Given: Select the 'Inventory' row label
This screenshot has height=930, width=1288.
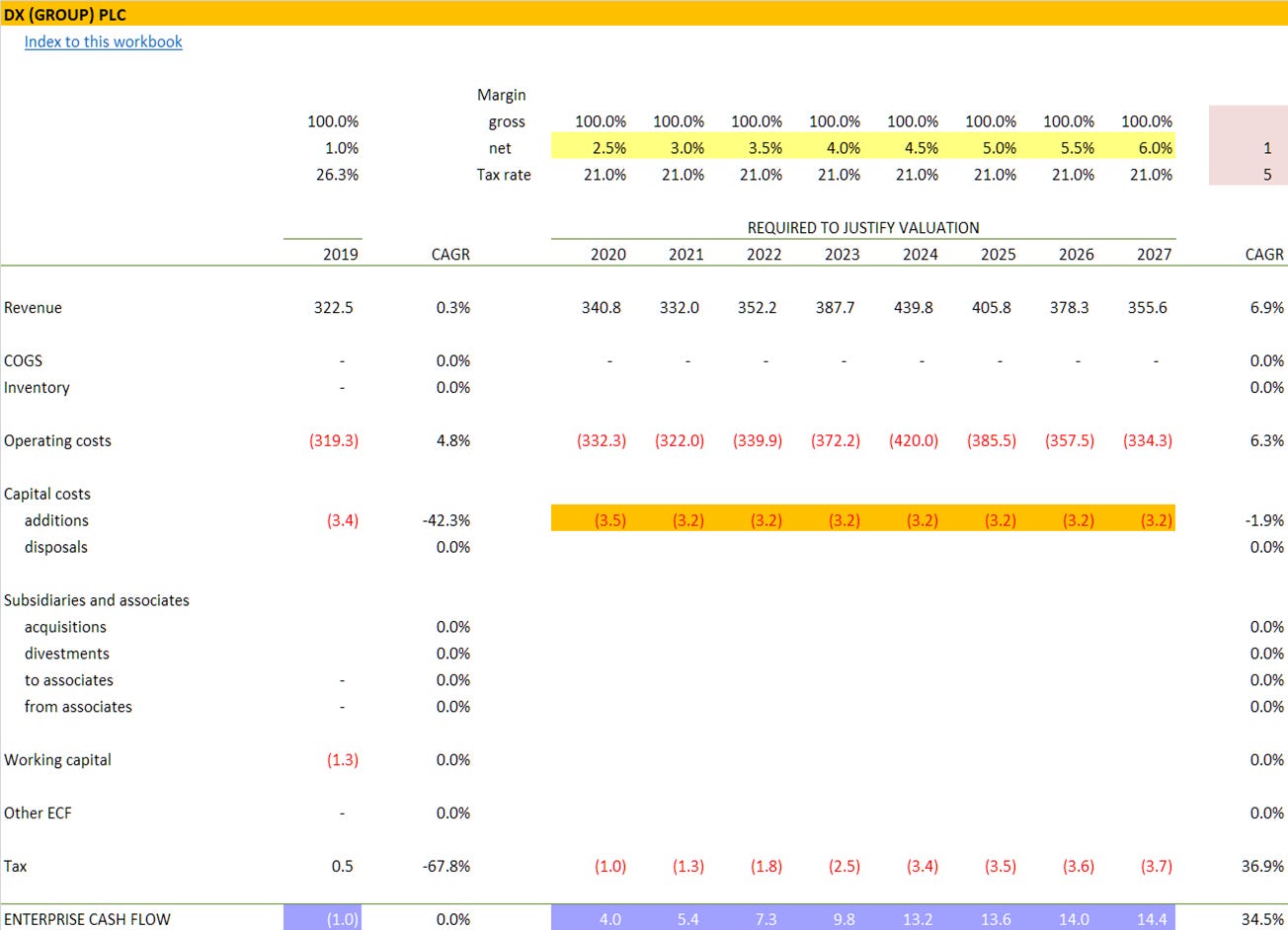Looking at the screenshot, I should [x=37, y=388].
